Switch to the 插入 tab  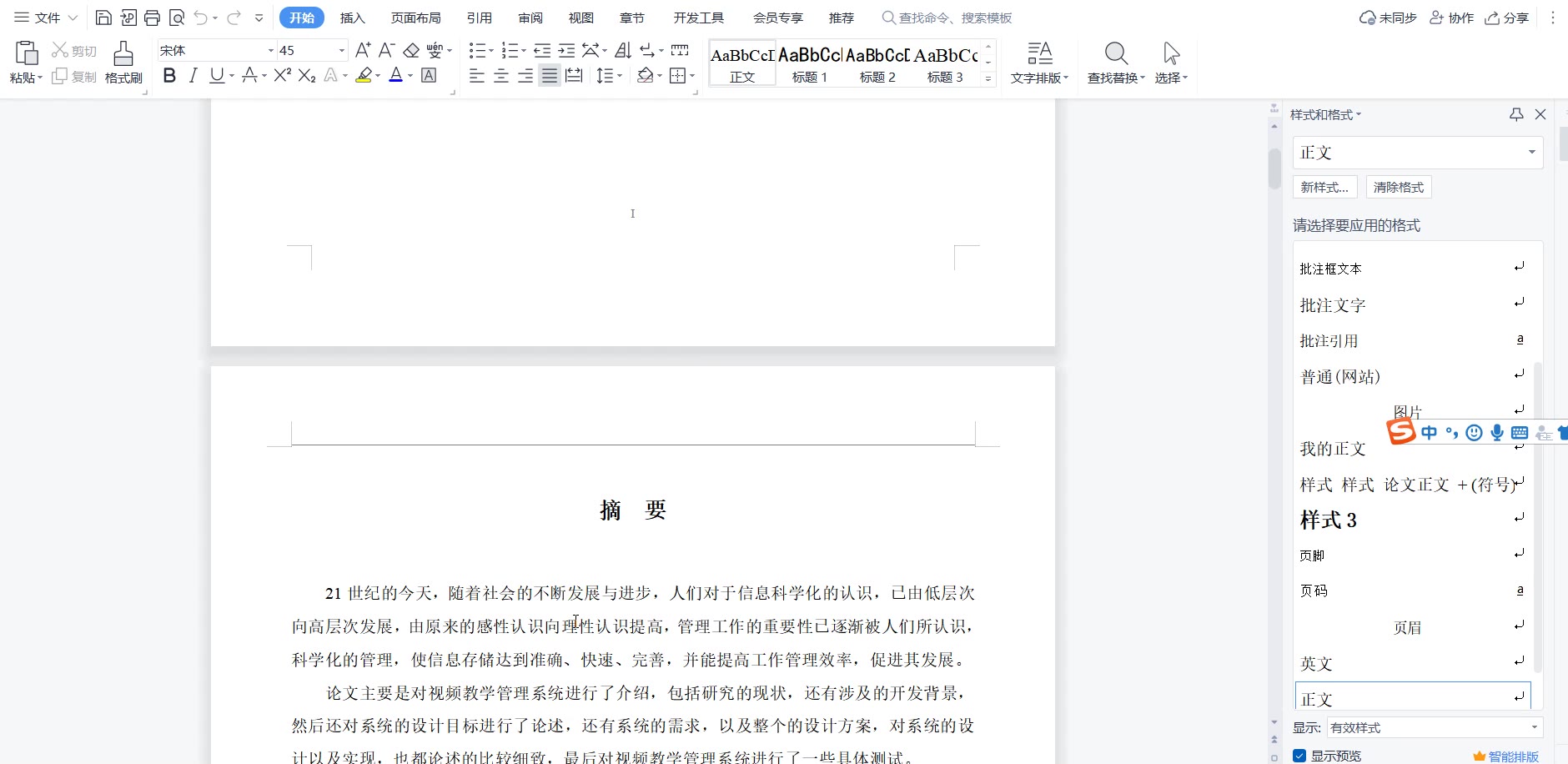[353, 18]
